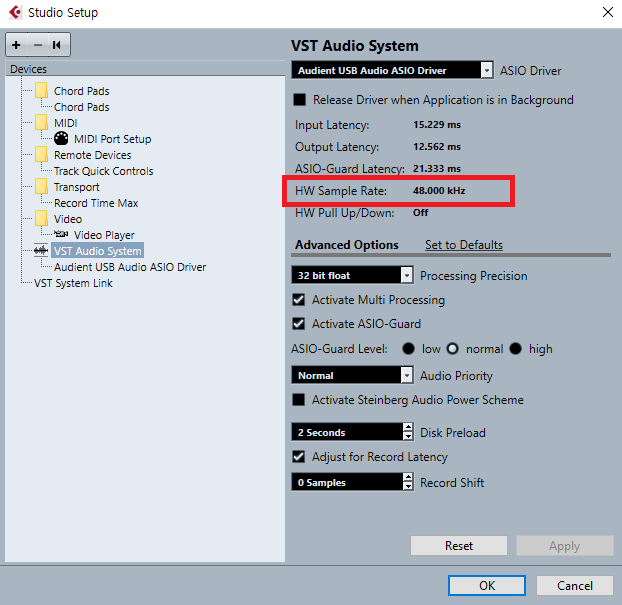Viewport: 622px width, 605px height.
Task: Click the Video Player camera icon
Action: 61,234
